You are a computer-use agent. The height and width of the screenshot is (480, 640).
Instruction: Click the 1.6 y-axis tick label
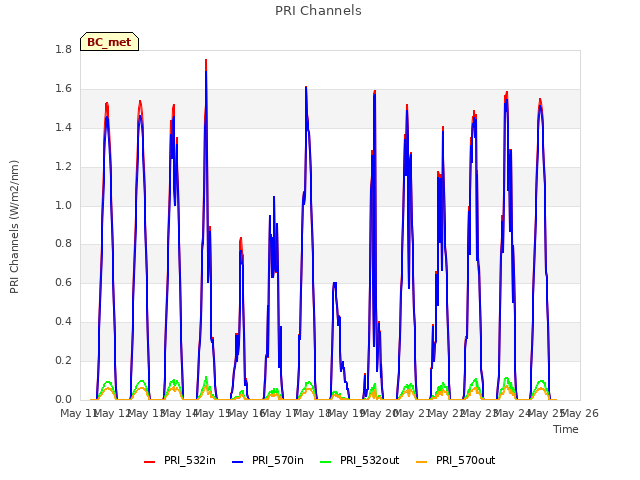[x=63, y=89]
